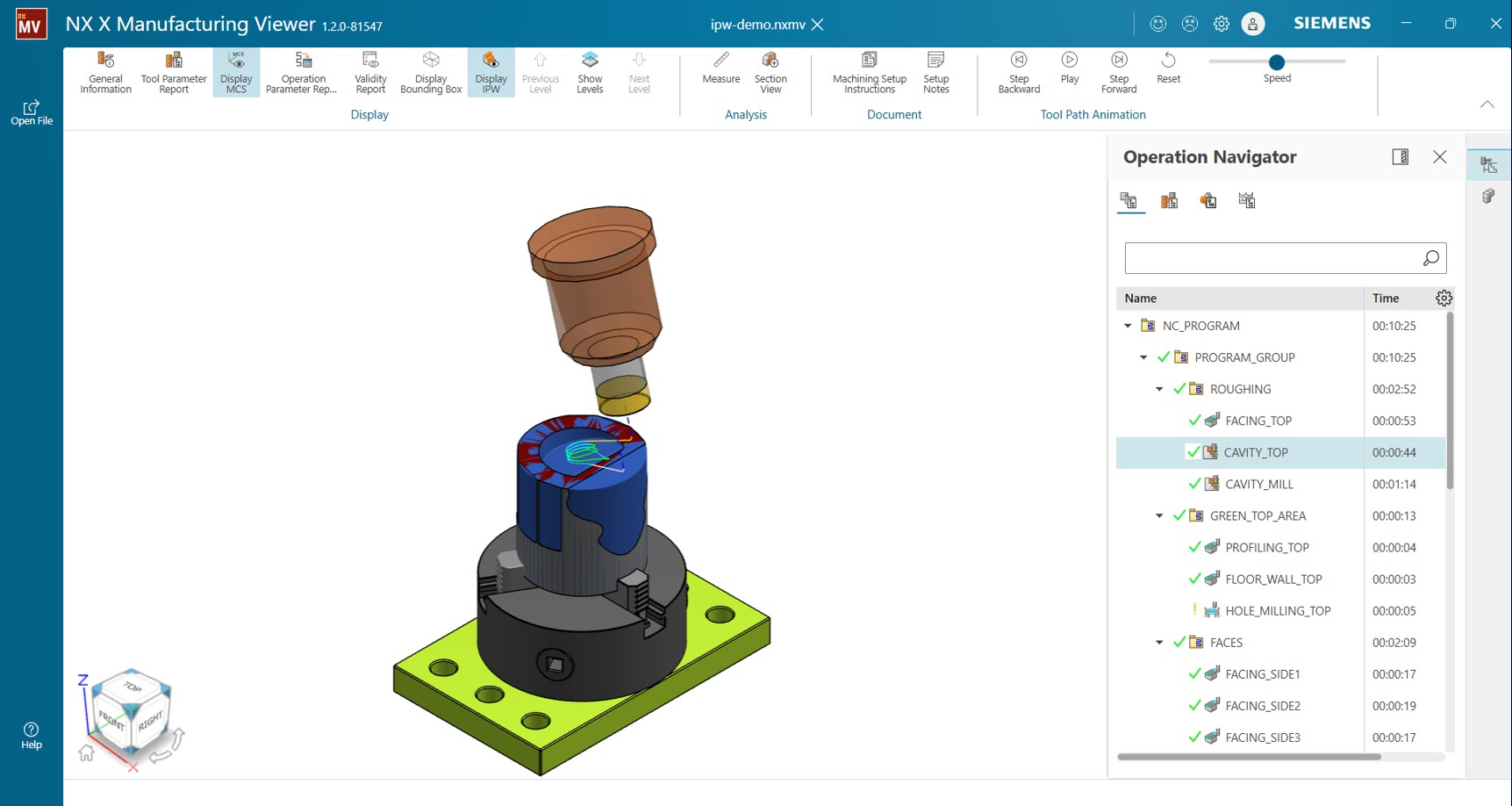Switch to machining method view tab
This screenshot has width=1512, height=806.
click(x=1247, y=201)
